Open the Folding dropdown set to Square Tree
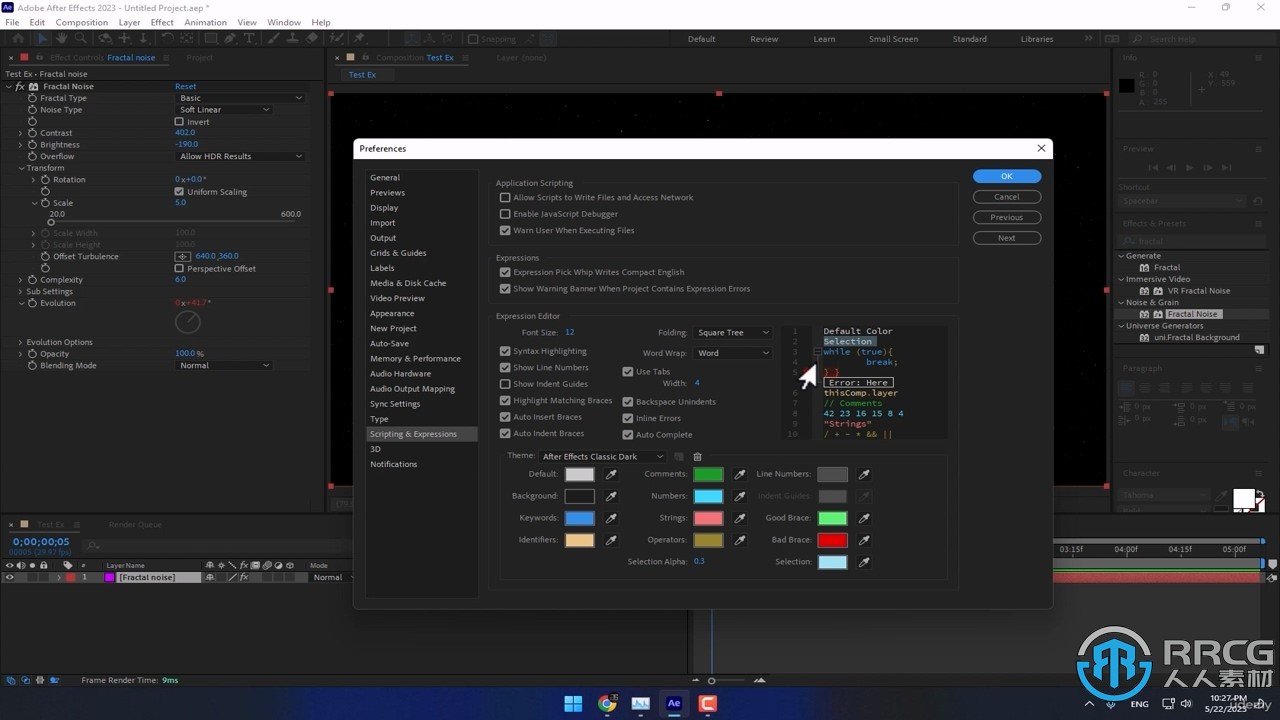This screenshot has width=1280, height=720. pos(733,333)
